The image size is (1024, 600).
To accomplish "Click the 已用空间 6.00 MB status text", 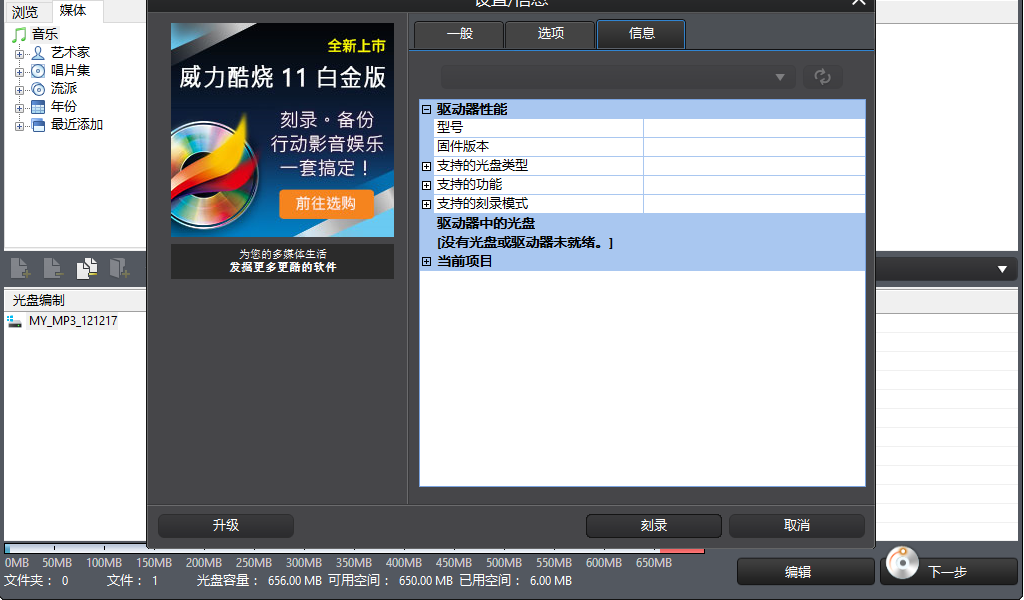I will (516, 580).
